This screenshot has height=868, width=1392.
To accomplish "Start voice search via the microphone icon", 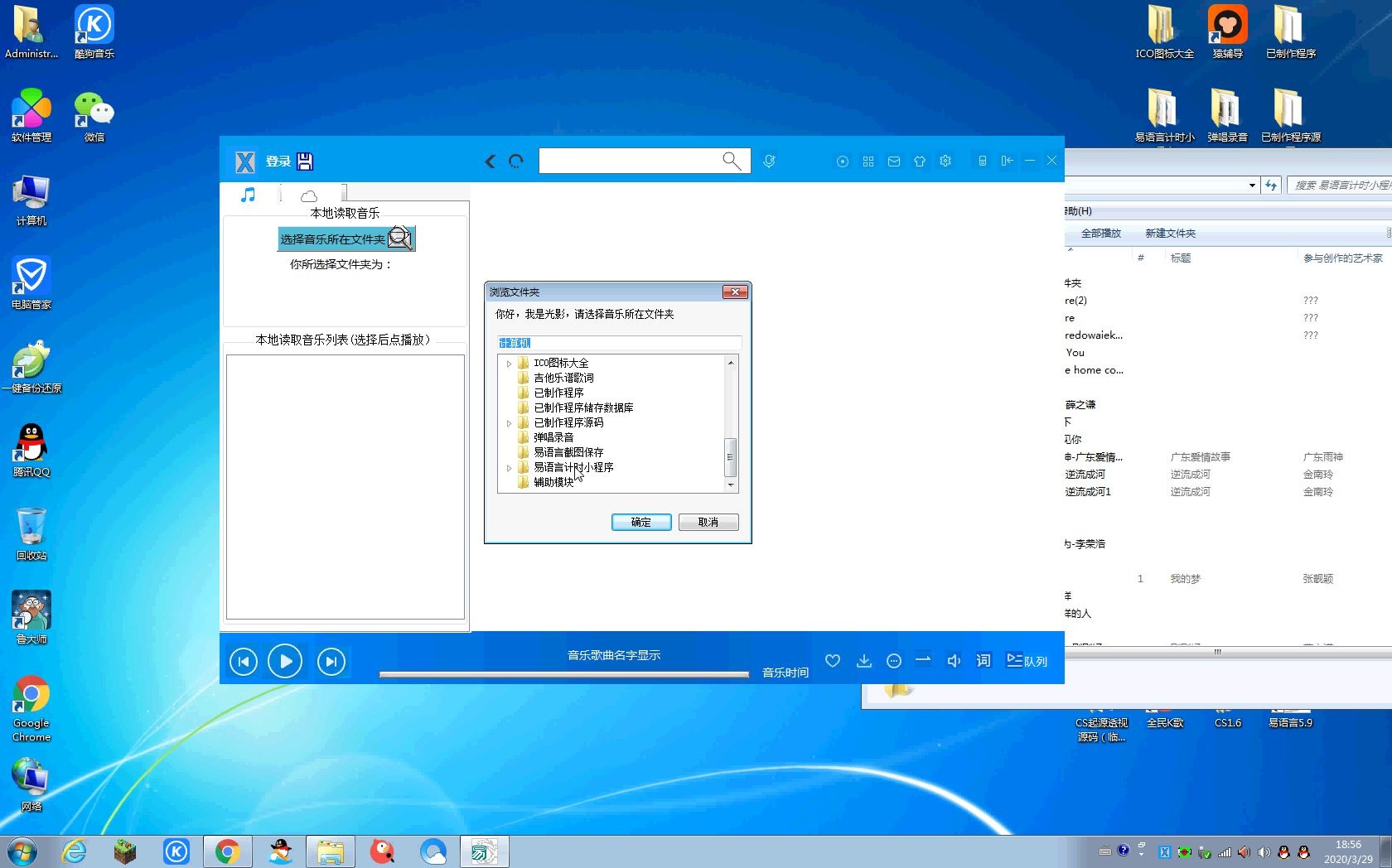I will point(769,161).
